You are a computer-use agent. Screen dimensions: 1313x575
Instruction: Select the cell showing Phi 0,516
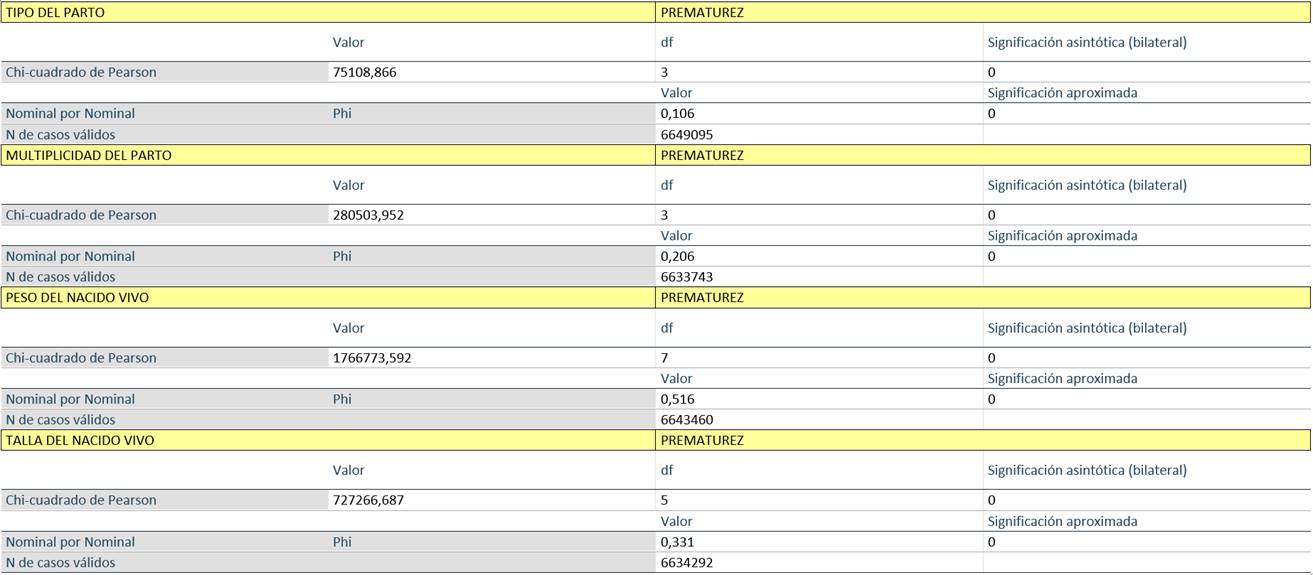click(x=678, y=399)
